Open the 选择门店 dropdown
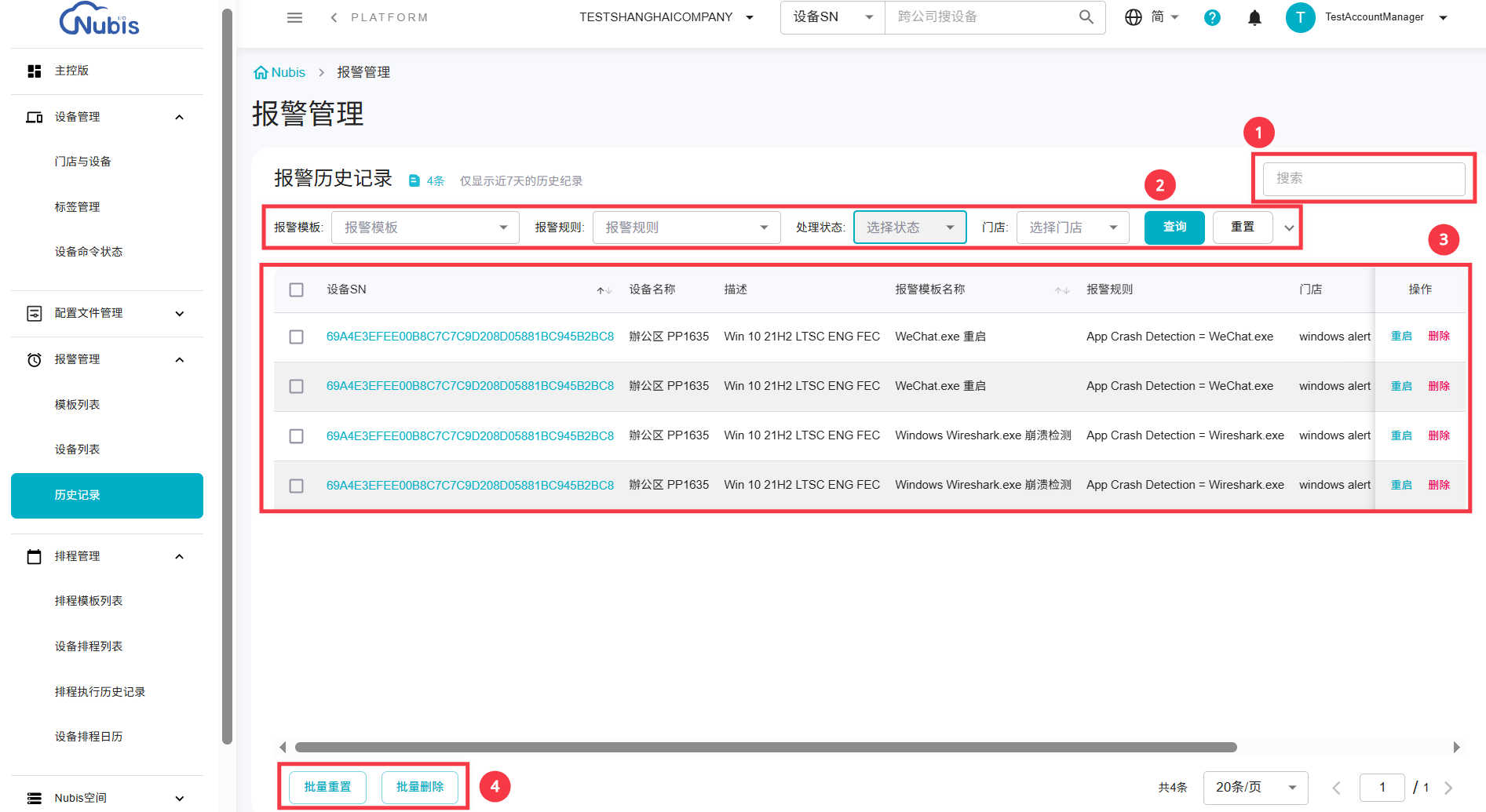 pos(1073,228)
